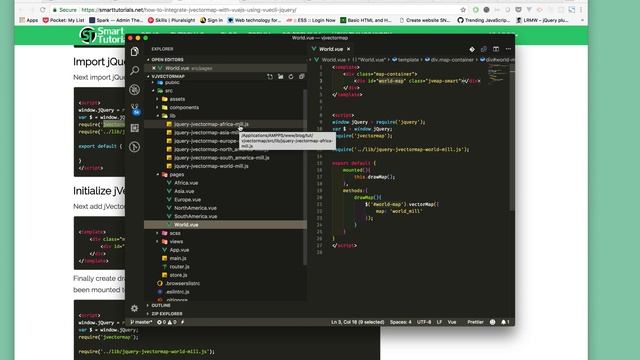Click div.map-container breadcrumb in editor
640x360 pixels.
click(449, 60)
